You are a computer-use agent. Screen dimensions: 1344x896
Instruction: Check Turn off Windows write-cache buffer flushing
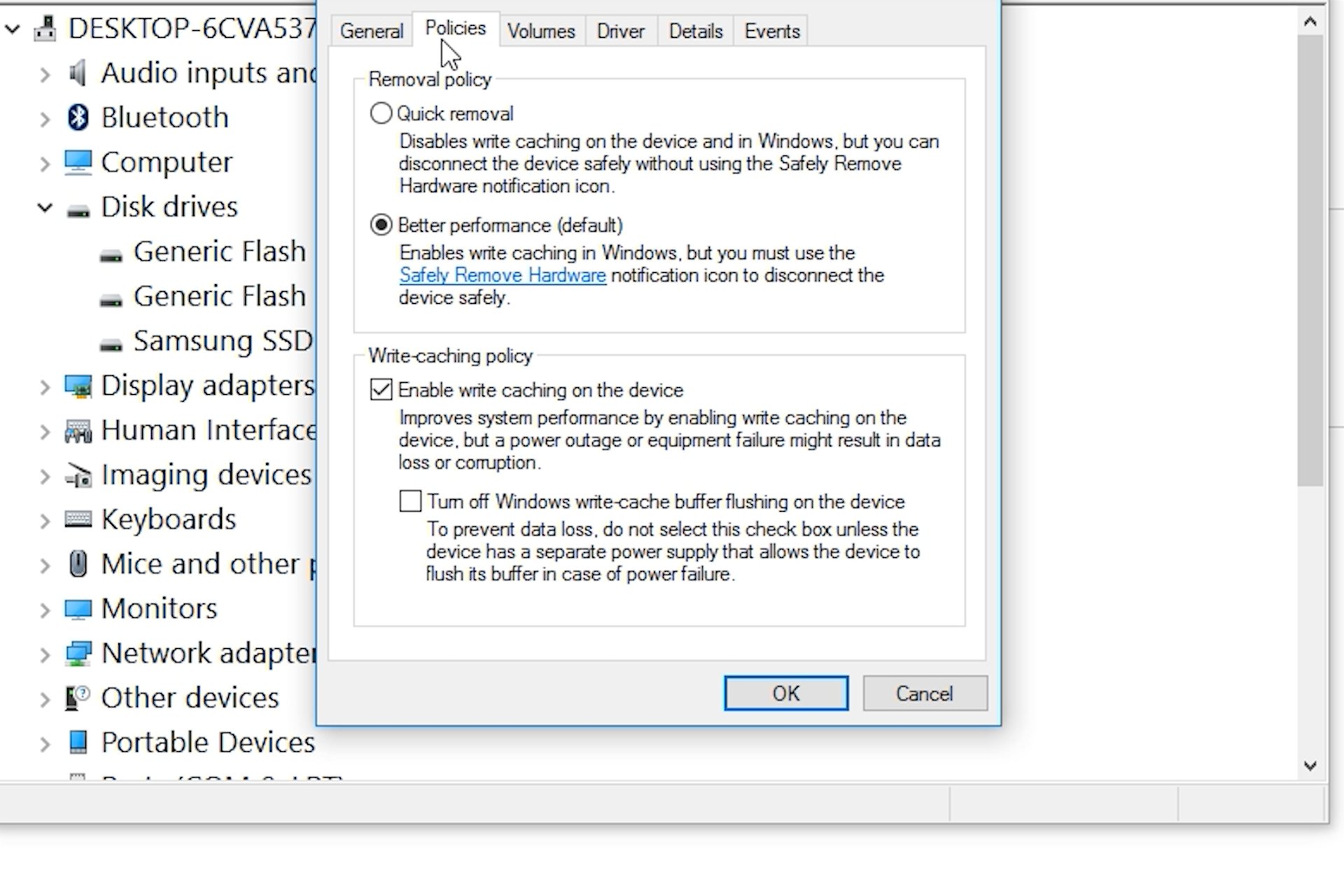pyautogui.click(x=410, y=501)
